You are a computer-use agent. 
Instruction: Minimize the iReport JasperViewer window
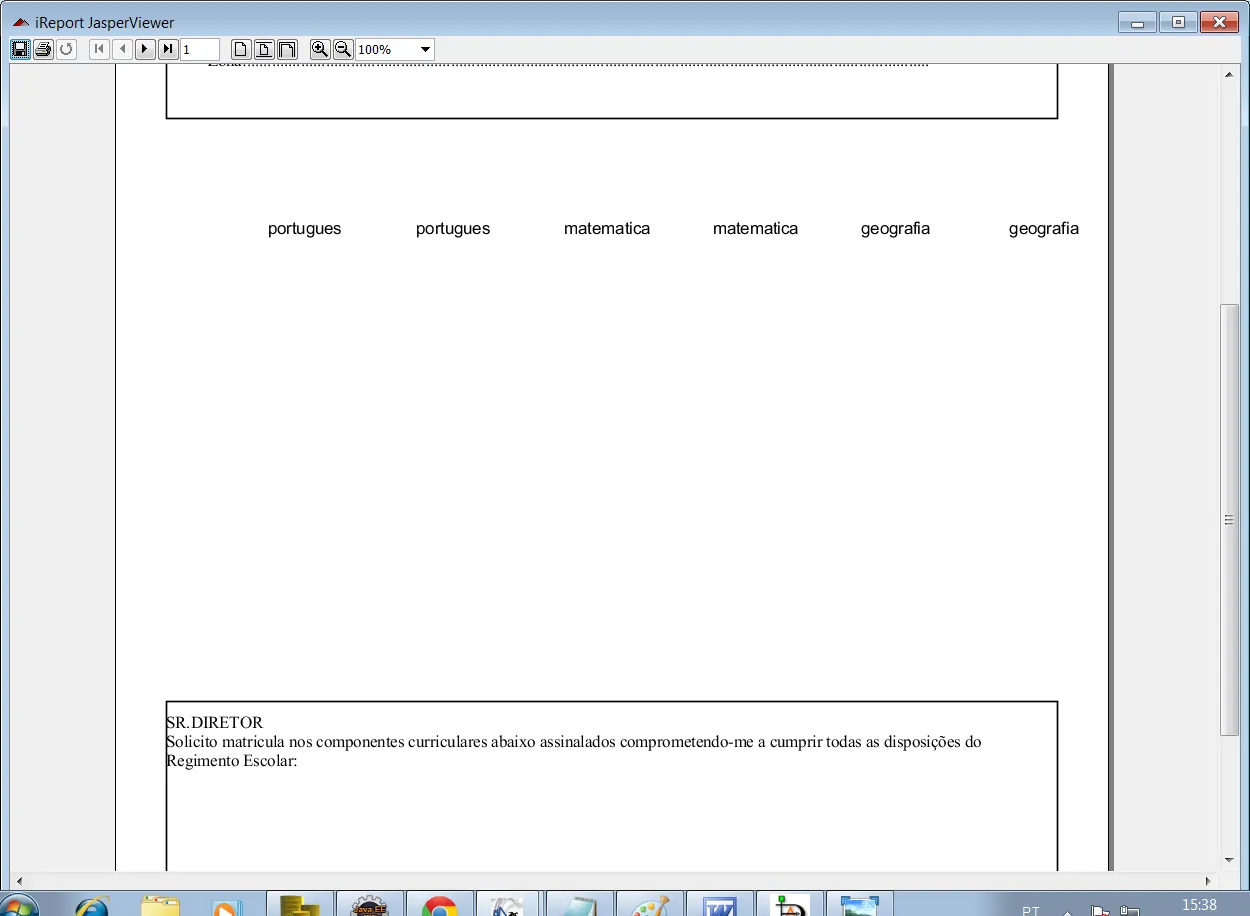pyautogui.click(x=1137, y=23)
